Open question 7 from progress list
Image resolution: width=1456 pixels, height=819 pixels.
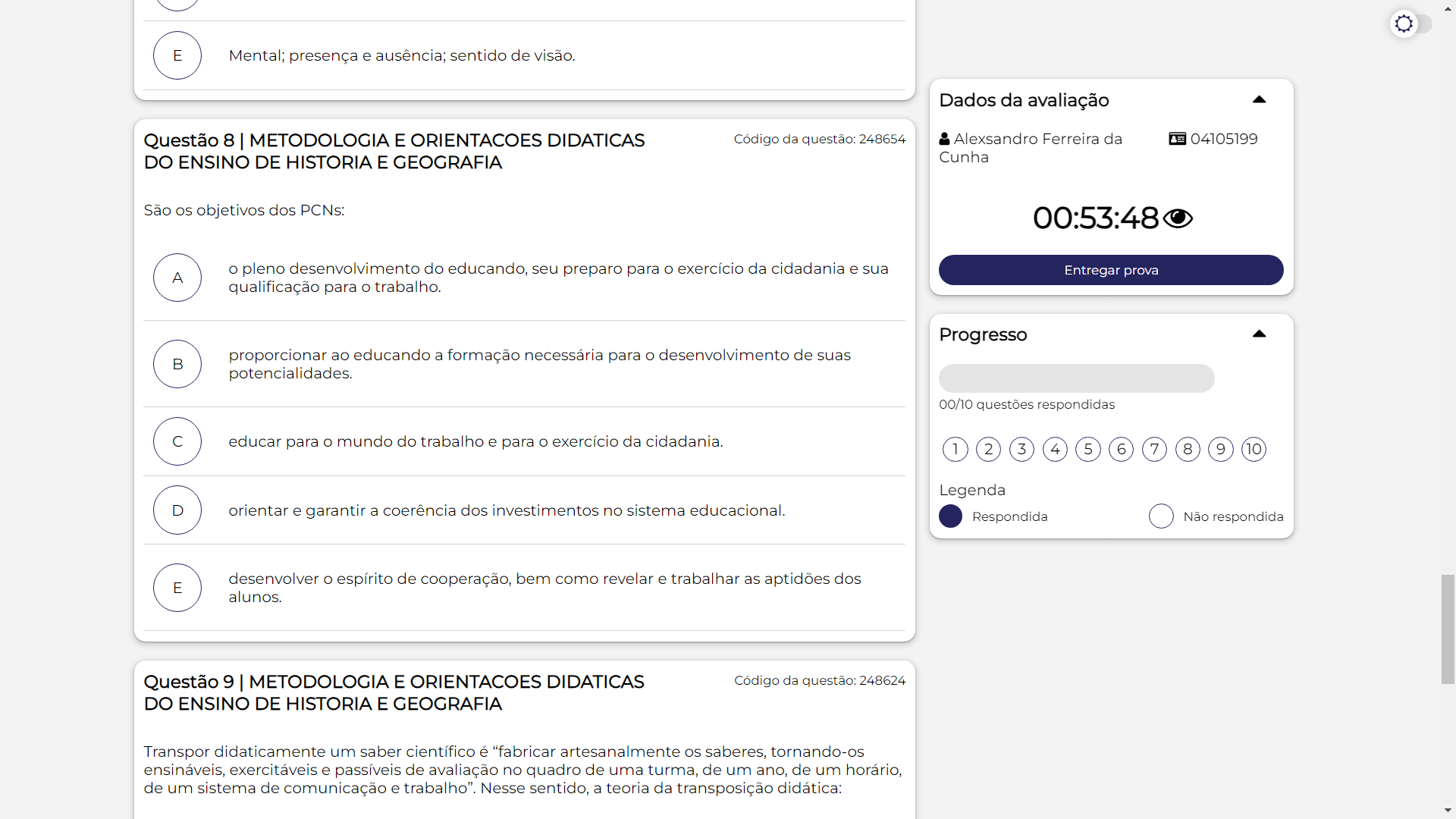point(1154,450)
